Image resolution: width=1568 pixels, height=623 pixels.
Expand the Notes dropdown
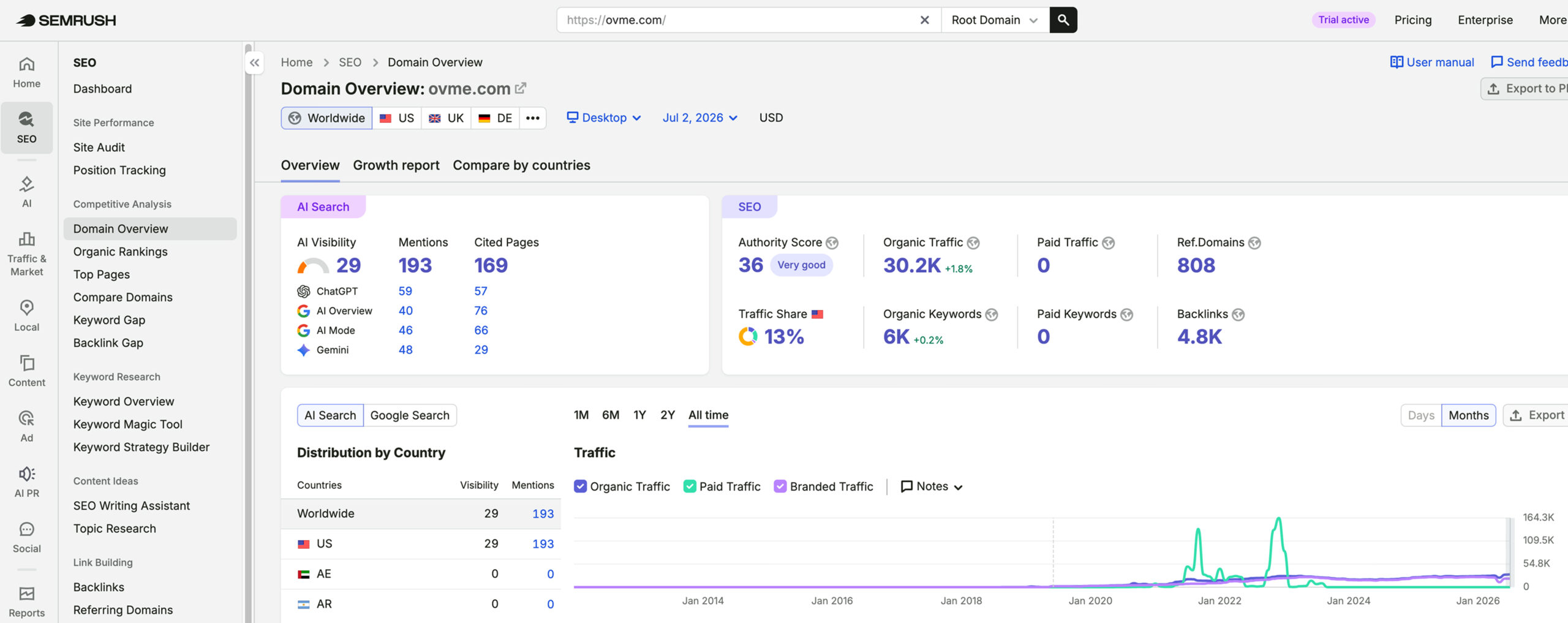pos(932,486)
